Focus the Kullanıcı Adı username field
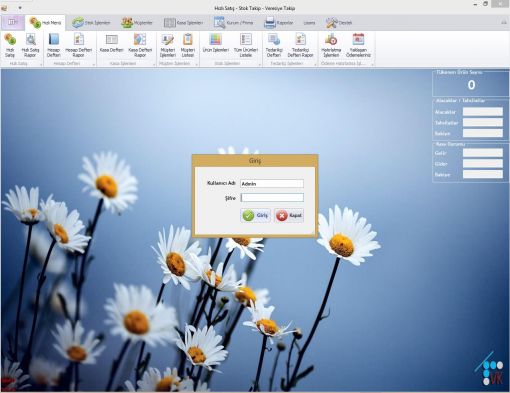This screenshot has height=393, width=510. click(x=272, y=183)
